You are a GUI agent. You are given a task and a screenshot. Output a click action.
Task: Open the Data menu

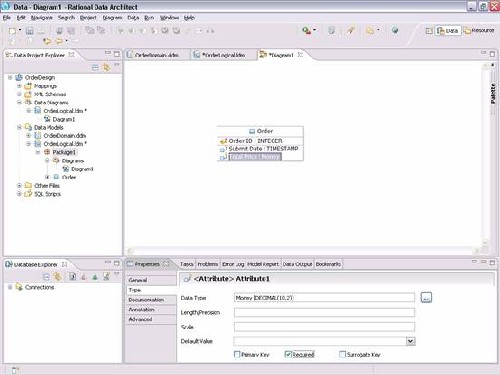coord(133,18)
